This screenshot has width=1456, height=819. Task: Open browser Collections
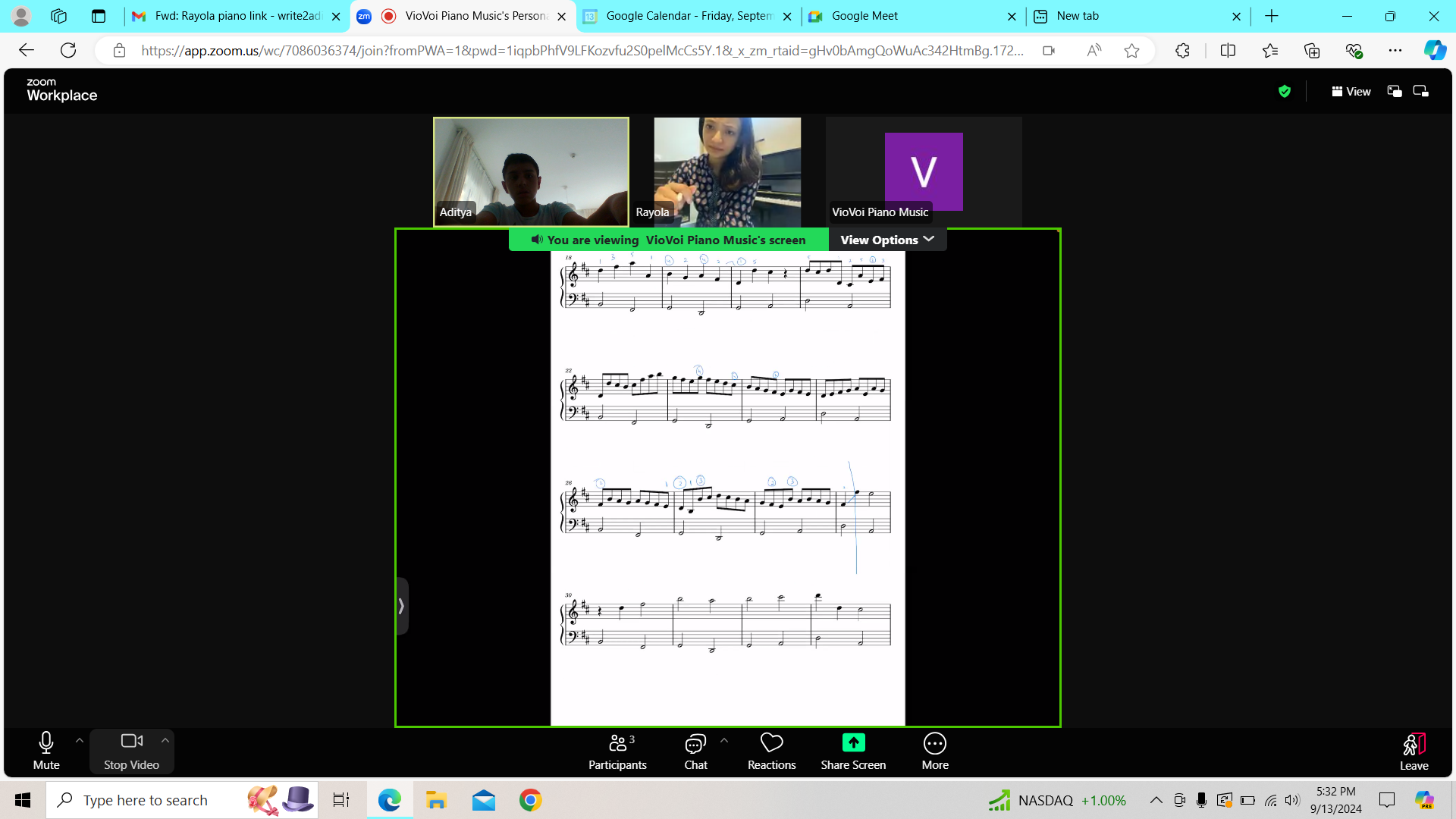[1312, 51]
